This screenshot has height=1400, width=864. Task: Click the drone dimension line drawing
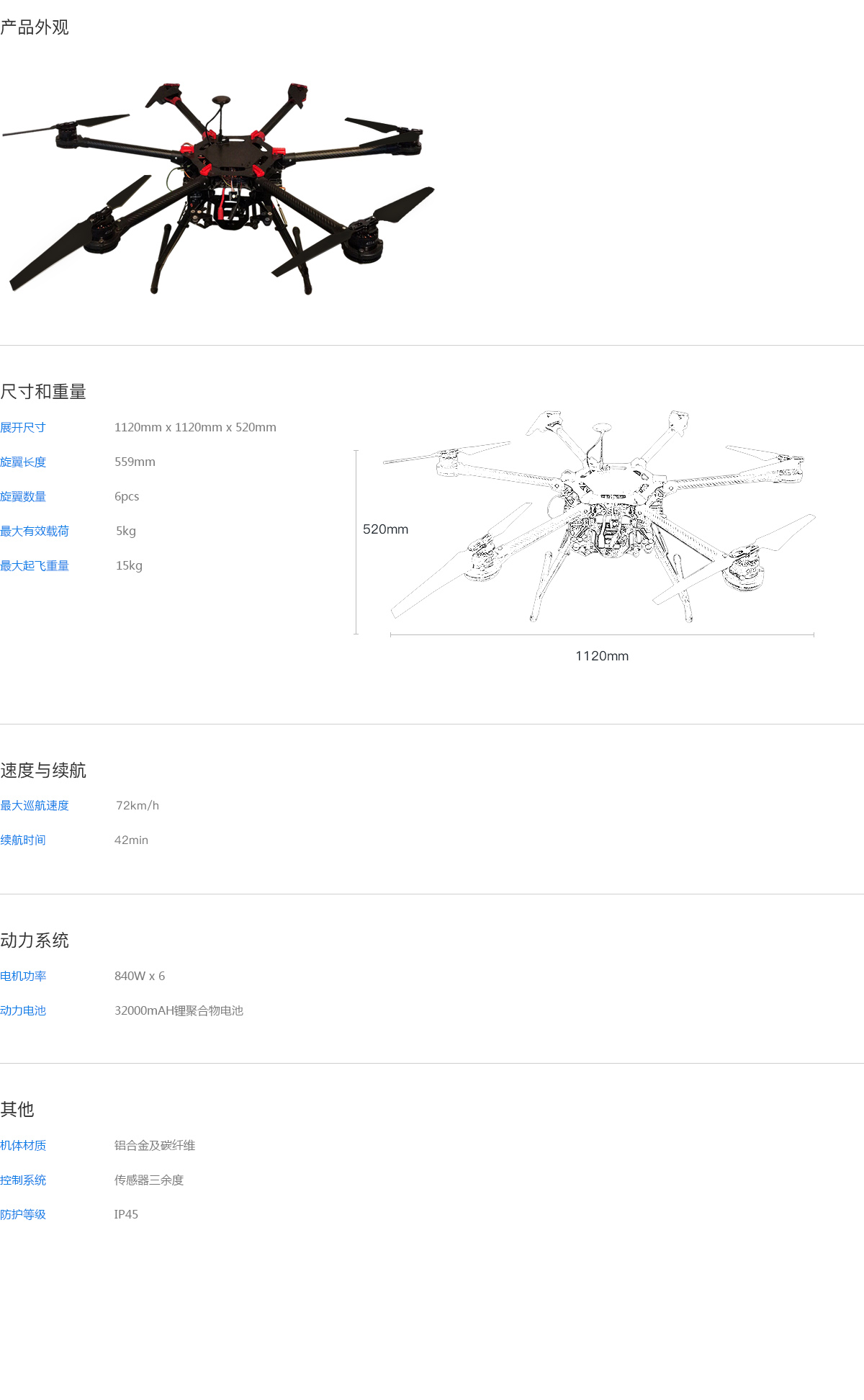pyautogui.click(x=599, y=516)
